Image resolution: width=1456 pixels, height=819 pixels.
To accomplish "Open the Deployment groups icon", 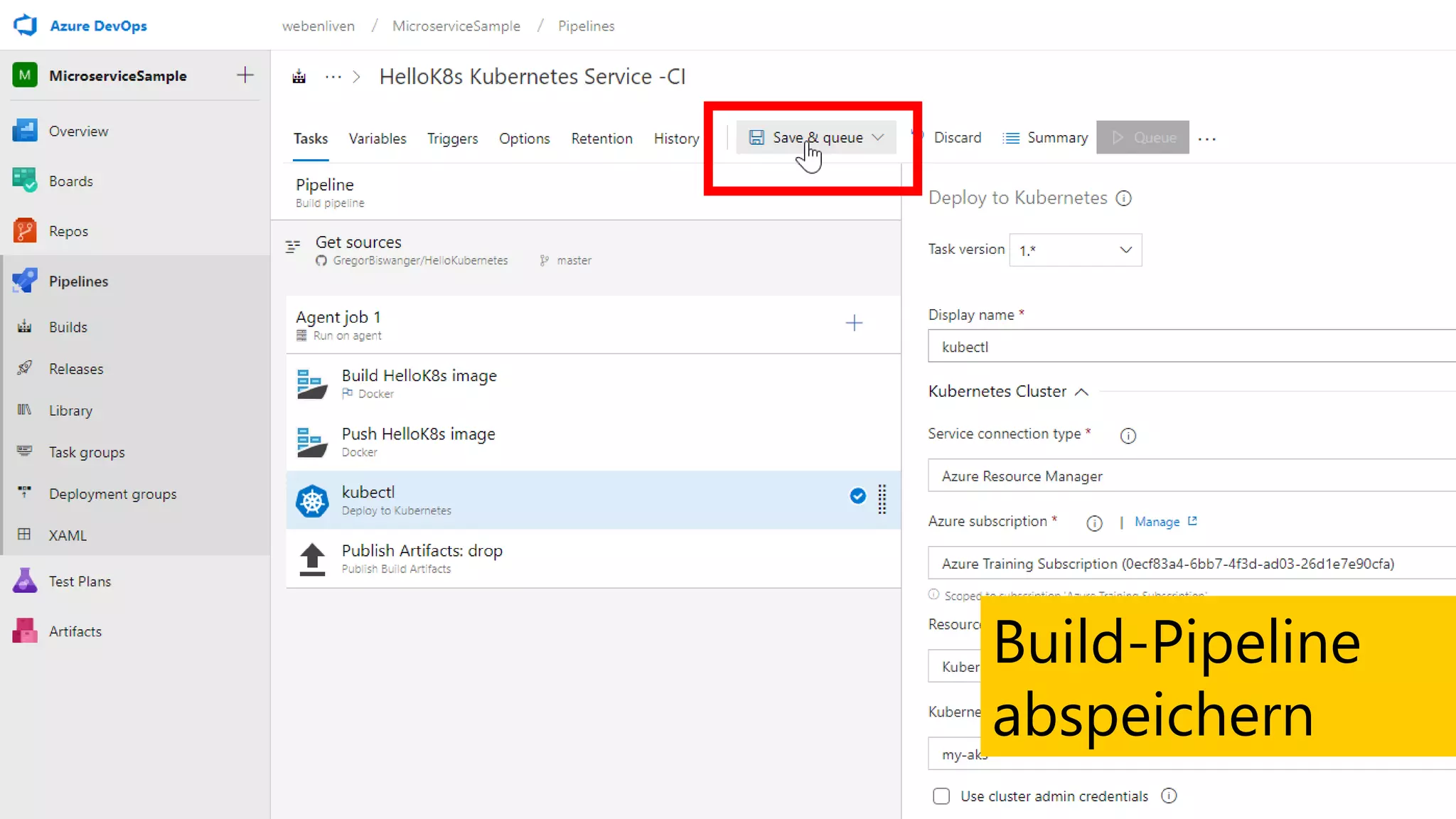I will click(x=25, y=493).
